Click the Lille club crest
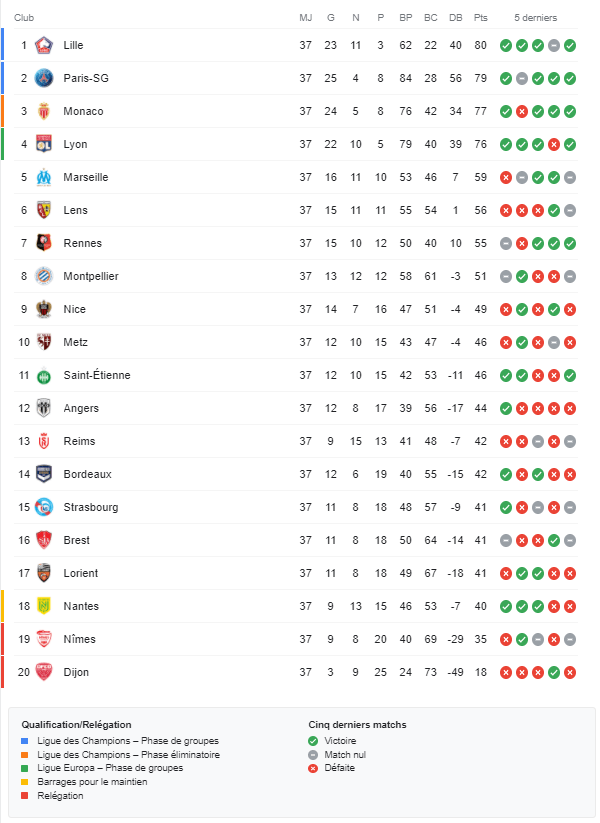The width and height of the screenshot is (600, 823). point(44,45)
